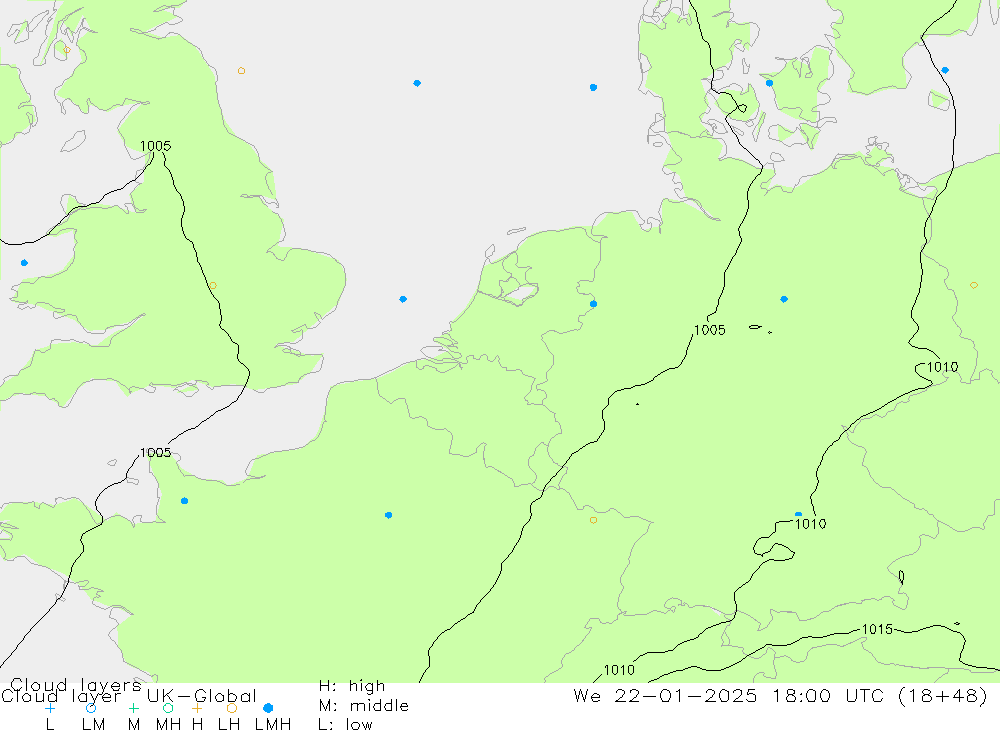Viewport: 1000px width, 733px height.
Task: Click the 'H: high' legend text
Action: coord(352,686)
